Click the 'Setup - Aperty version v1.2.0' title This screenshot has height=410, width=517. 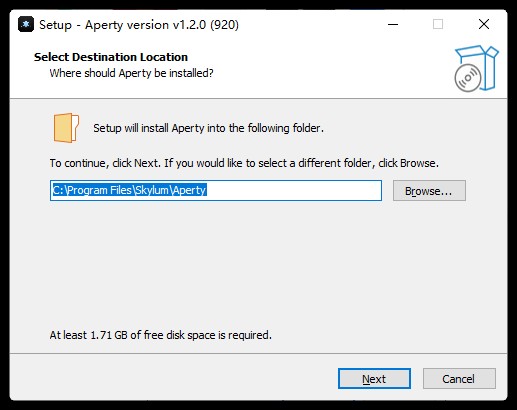click(x=139, y=25)
